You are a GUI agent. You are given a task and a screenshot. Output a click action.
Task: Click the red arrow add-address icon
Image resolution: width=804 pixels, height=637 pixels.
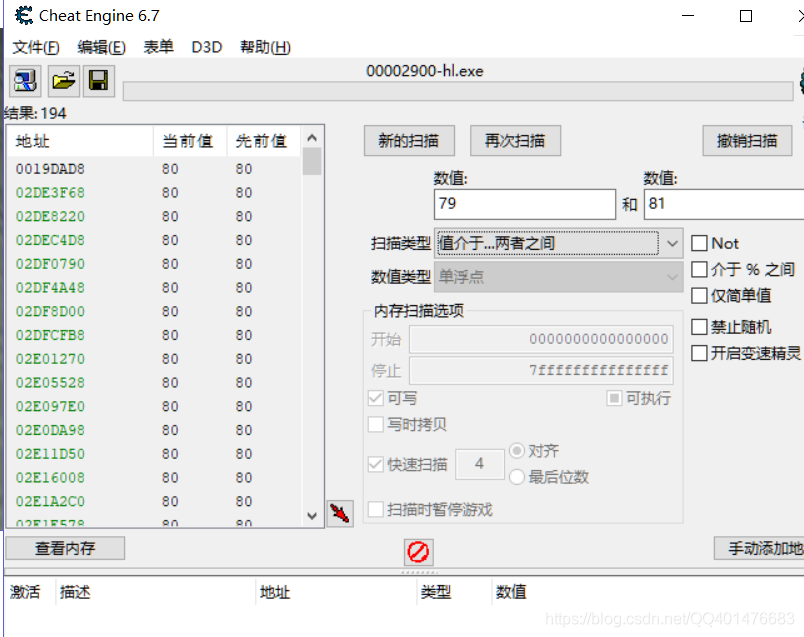click(x=340, y=513)
